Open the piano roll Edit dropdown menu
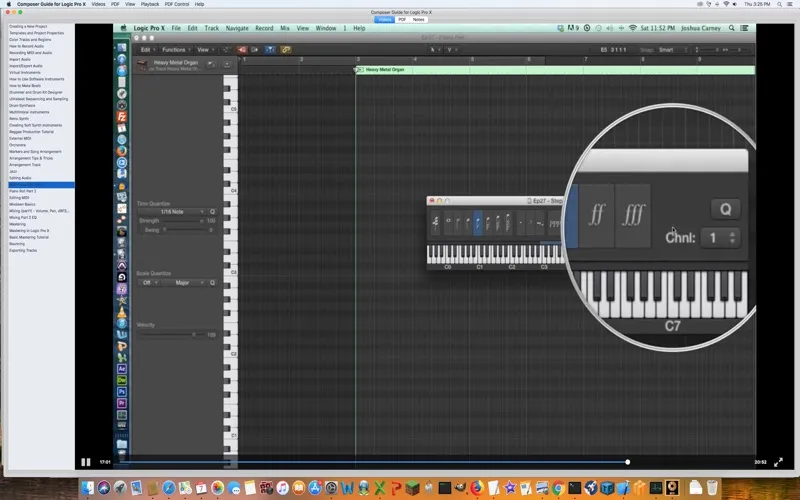The width and height of the screenshot is (800, 500). coord(147,49)
